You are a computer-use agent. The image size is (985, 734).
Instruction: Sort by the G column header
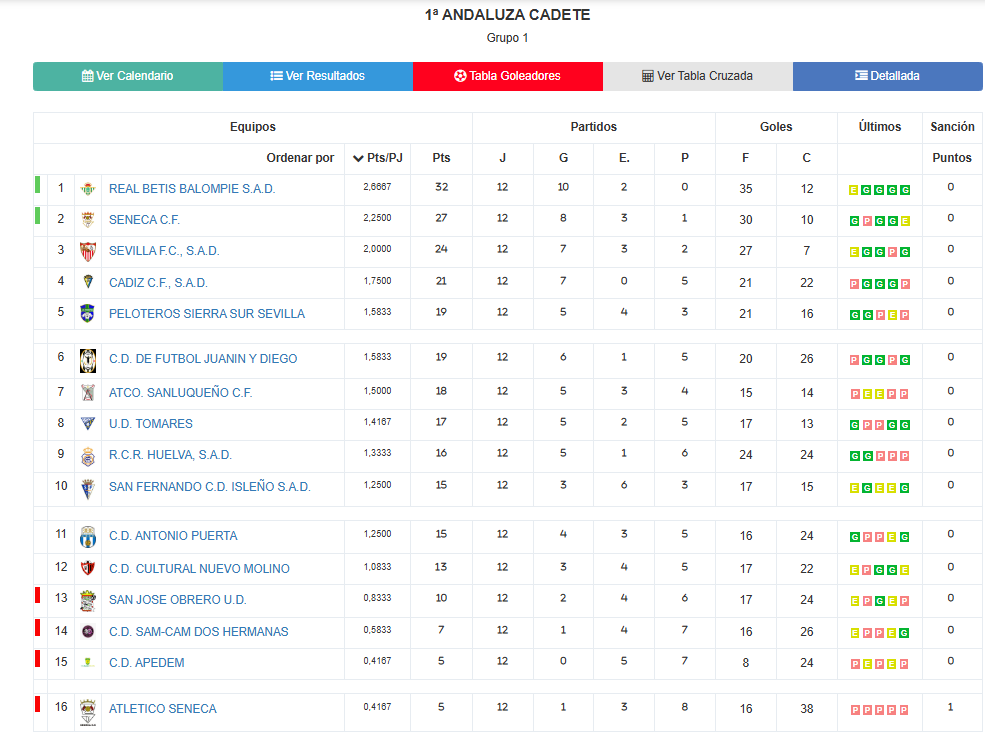[563, 158]
